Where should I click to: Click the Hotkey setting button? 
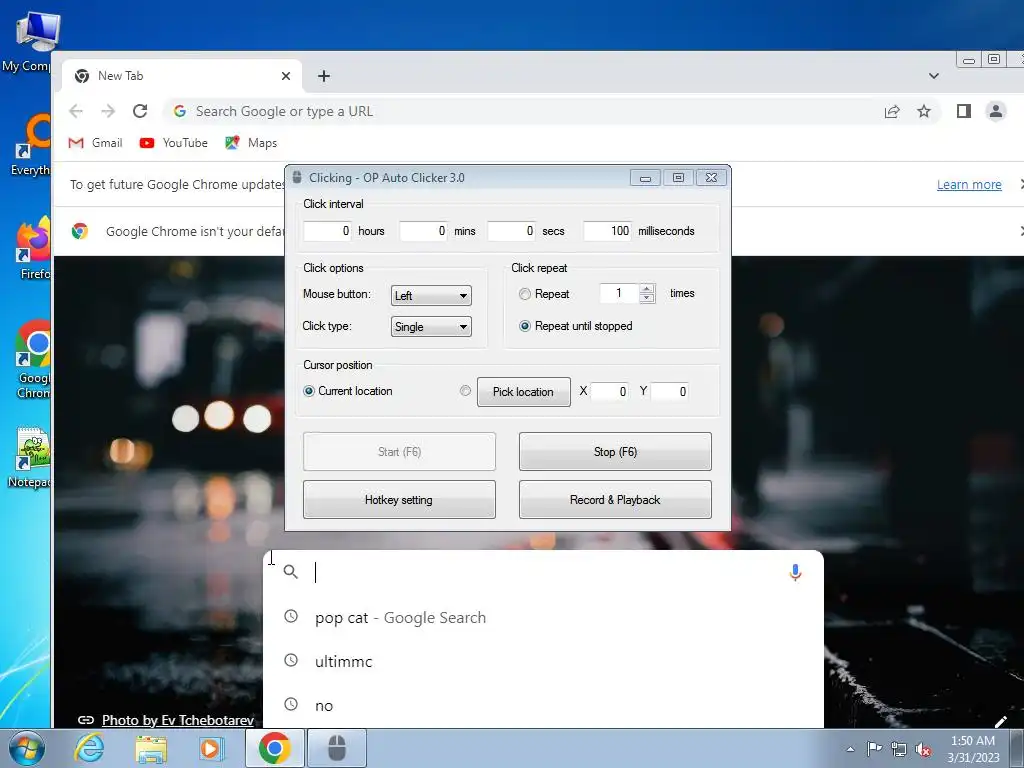click(x=399, y=500)
